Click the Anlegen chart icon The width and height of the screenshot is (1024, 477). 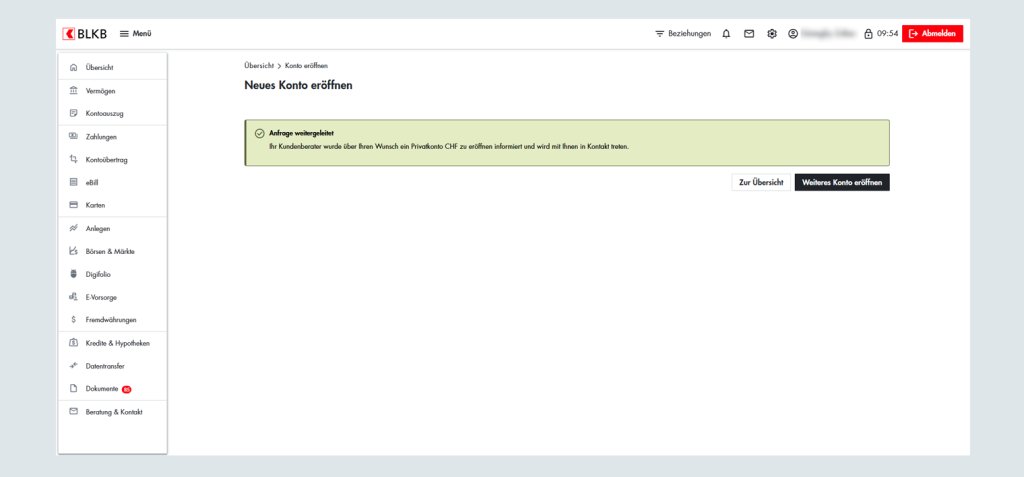[x=73, y=229]
